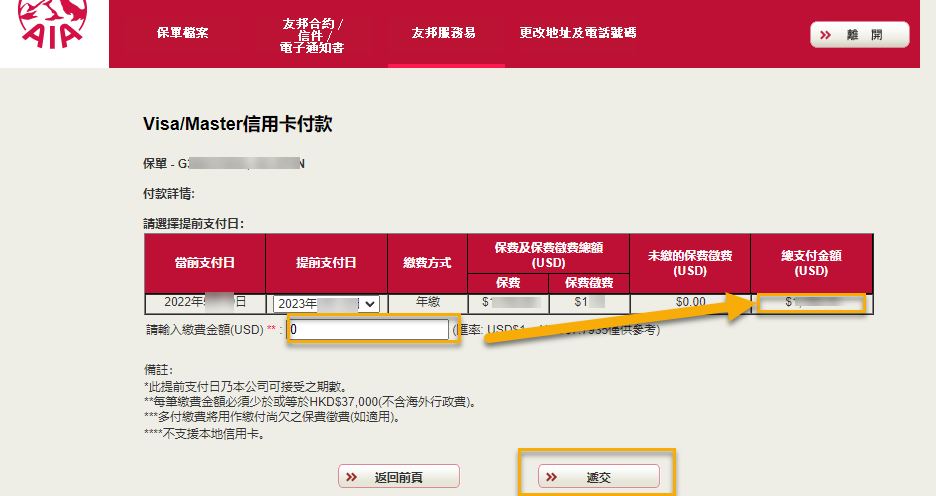936x496 pixels.
Task: Select the 年繳 payment mode cell
Action: [x=426, y=302]
